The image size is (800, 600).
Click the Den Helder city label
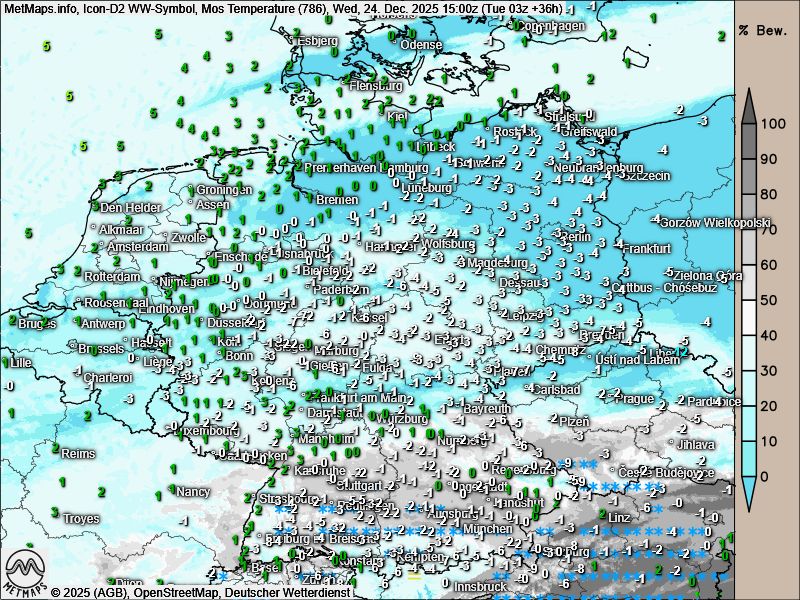pos(130,207)
